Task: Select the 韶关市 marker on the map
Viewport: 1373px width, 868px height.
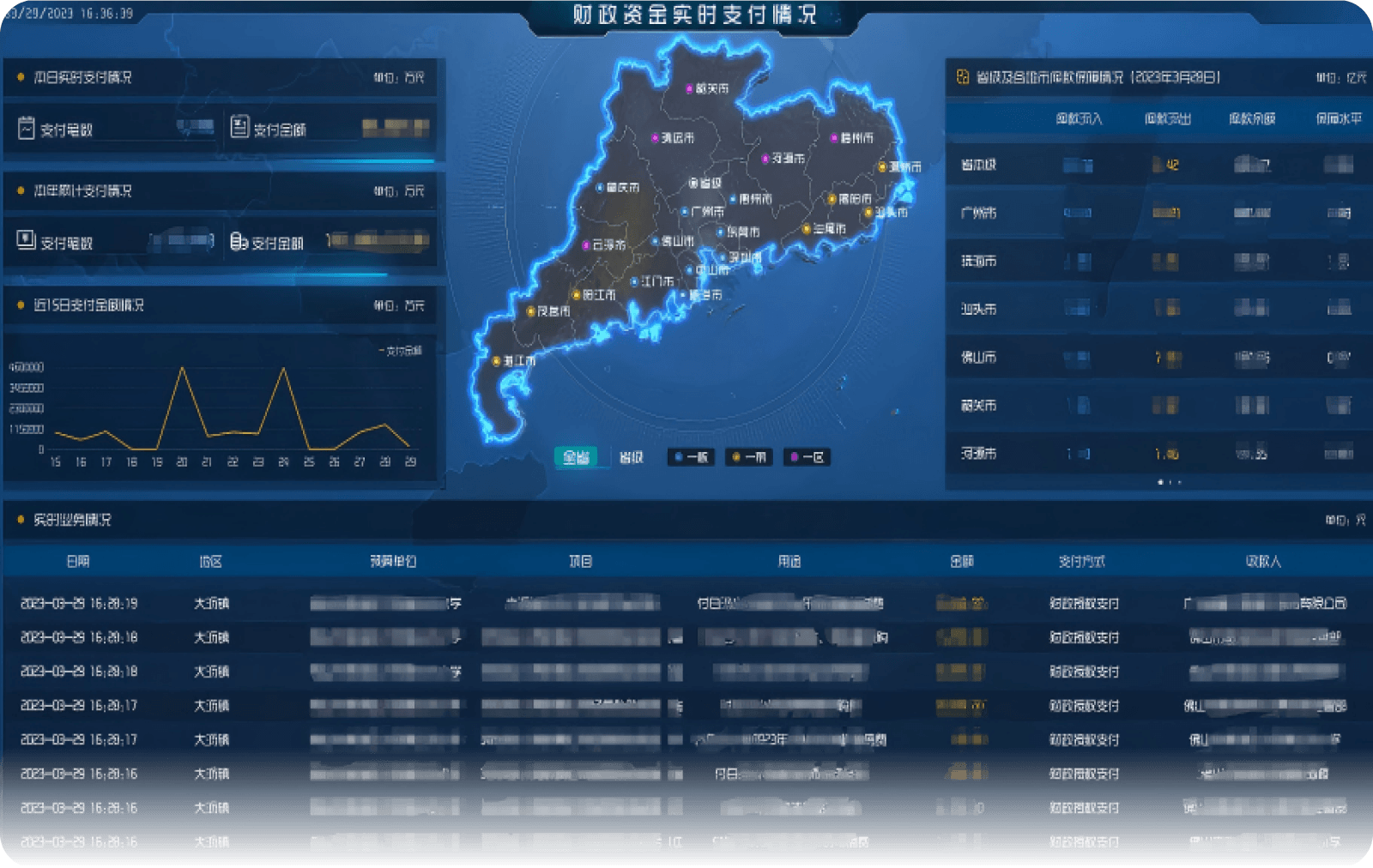Action: [x=689, y=88]
